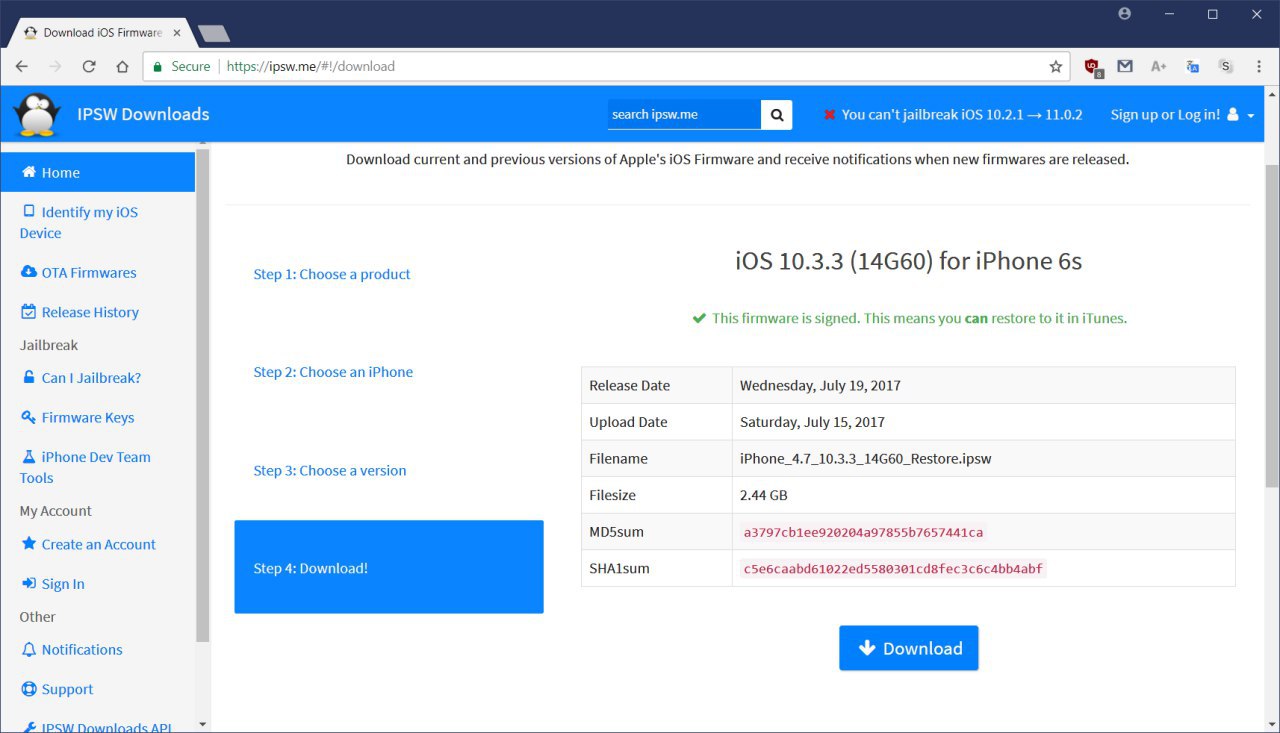Viewport: 1280px width, 733px height.
Task: Click the blue Download button
Action: (x=909, y=648)
